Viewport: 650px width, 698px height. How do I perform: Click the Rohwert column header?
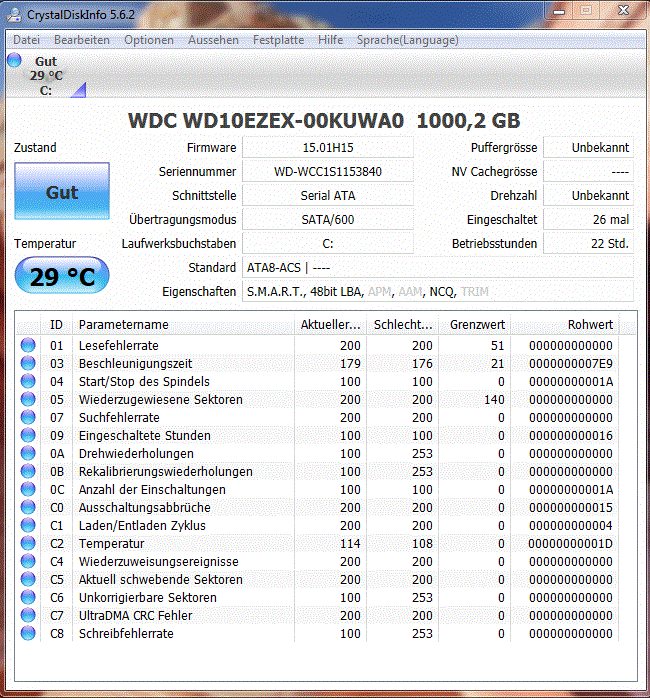coord(565,325)
